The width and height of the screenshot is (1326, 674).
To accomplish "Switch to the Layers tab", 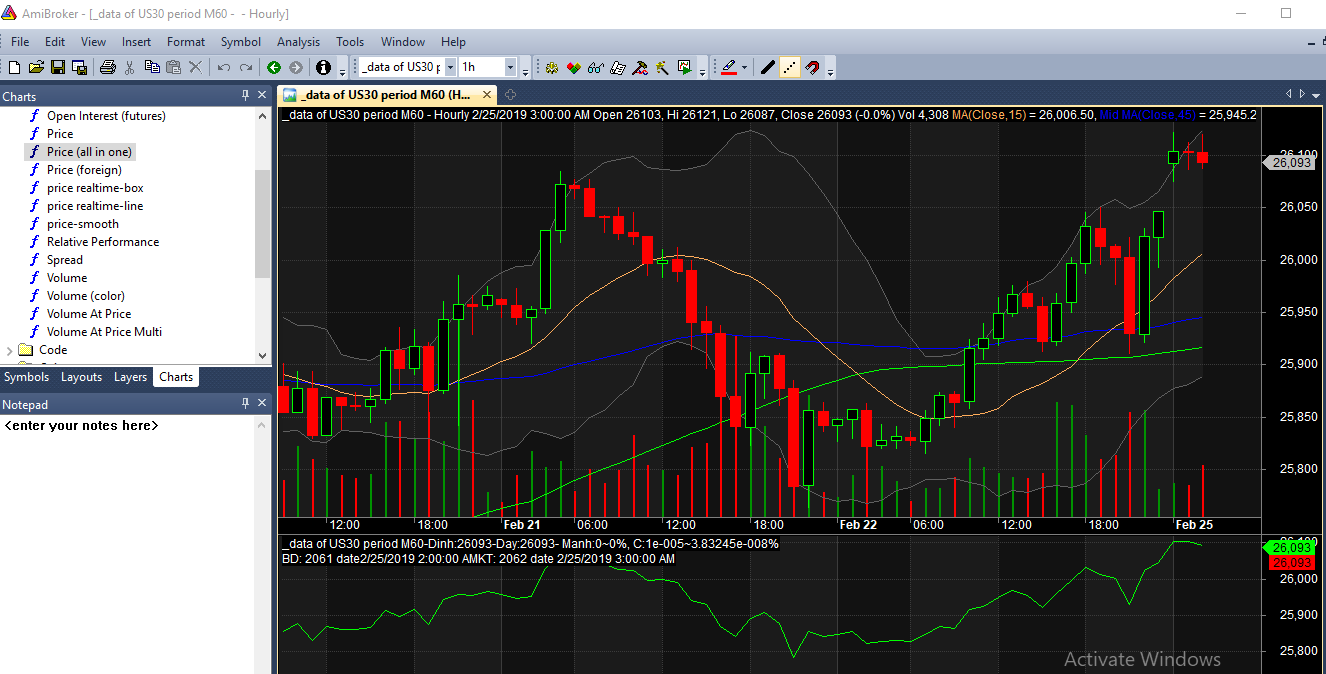I will pos(130,377).
